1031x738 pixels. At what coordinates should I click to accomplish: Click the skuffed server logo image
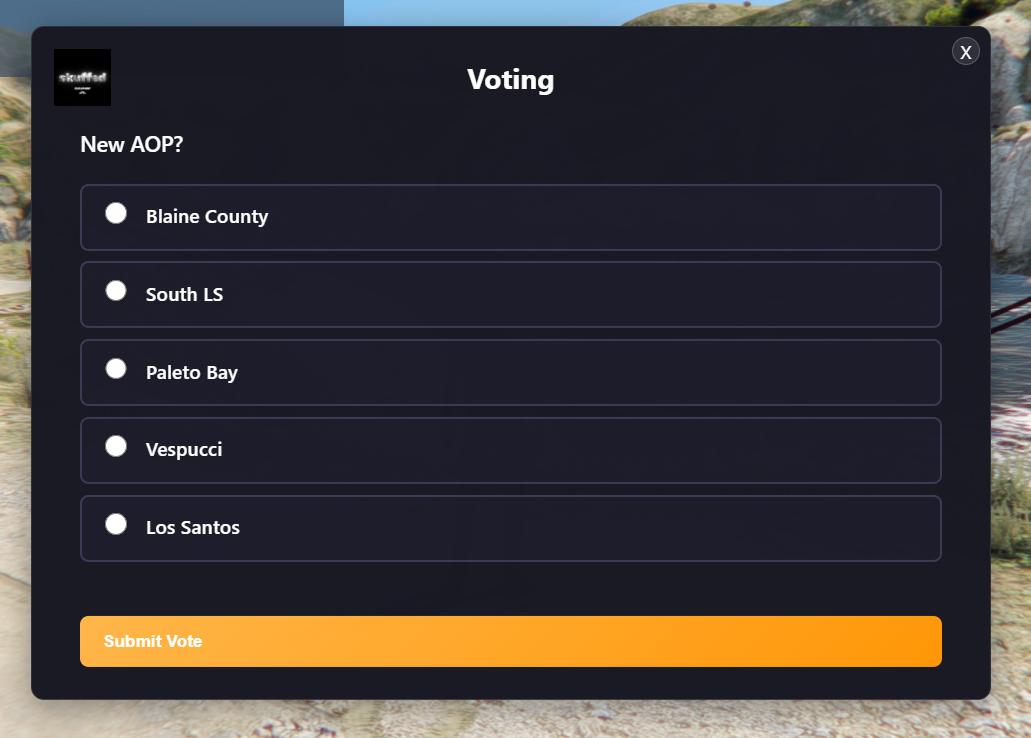point(82,77)
